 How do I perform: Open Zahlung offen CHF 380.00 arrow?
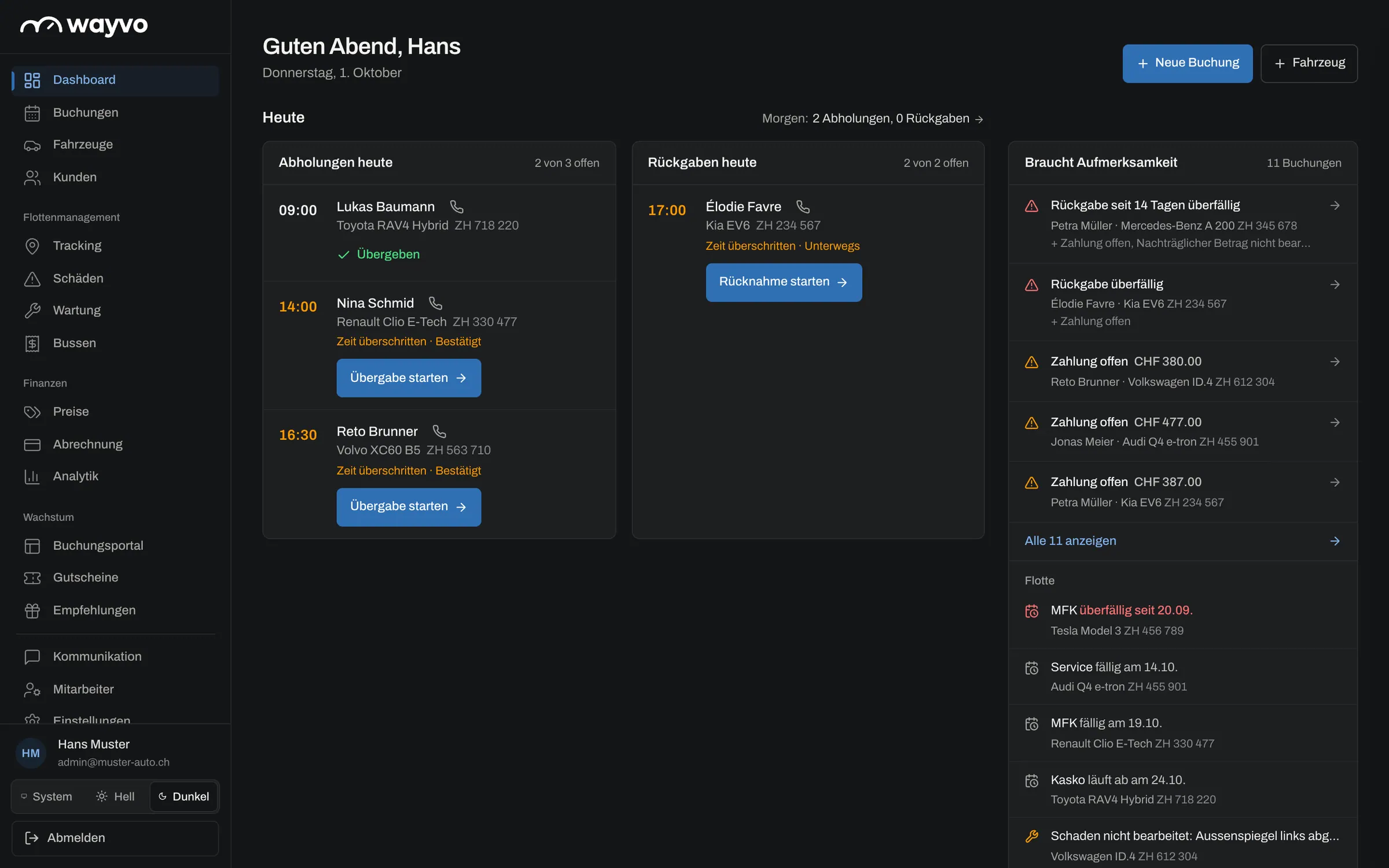click(1335, 362)
